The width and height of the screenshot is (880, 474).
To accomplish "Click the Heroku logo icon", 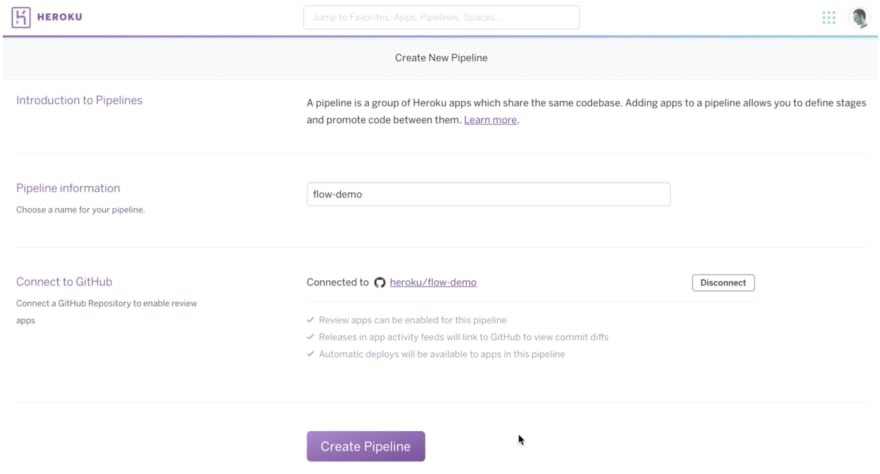I will click(21, 17).
